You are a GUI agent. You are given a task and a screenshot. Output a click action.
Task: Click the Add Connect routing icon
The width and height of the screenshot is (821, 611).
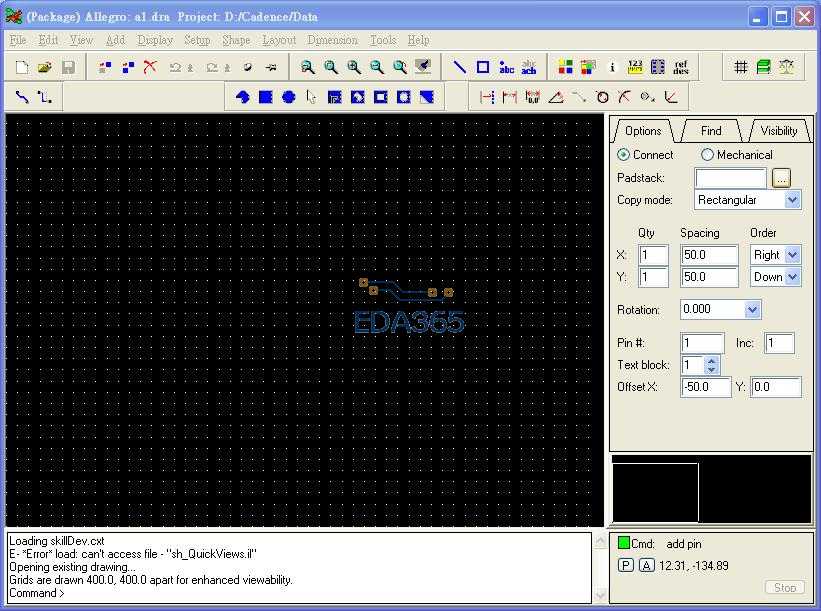(22, 97)
